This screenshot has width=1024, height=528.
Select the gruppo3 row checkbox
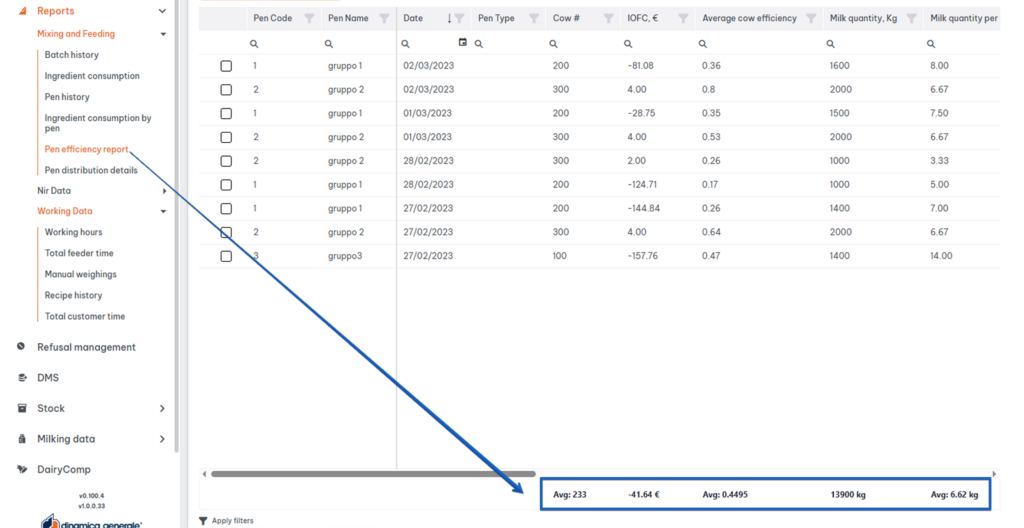226,256
